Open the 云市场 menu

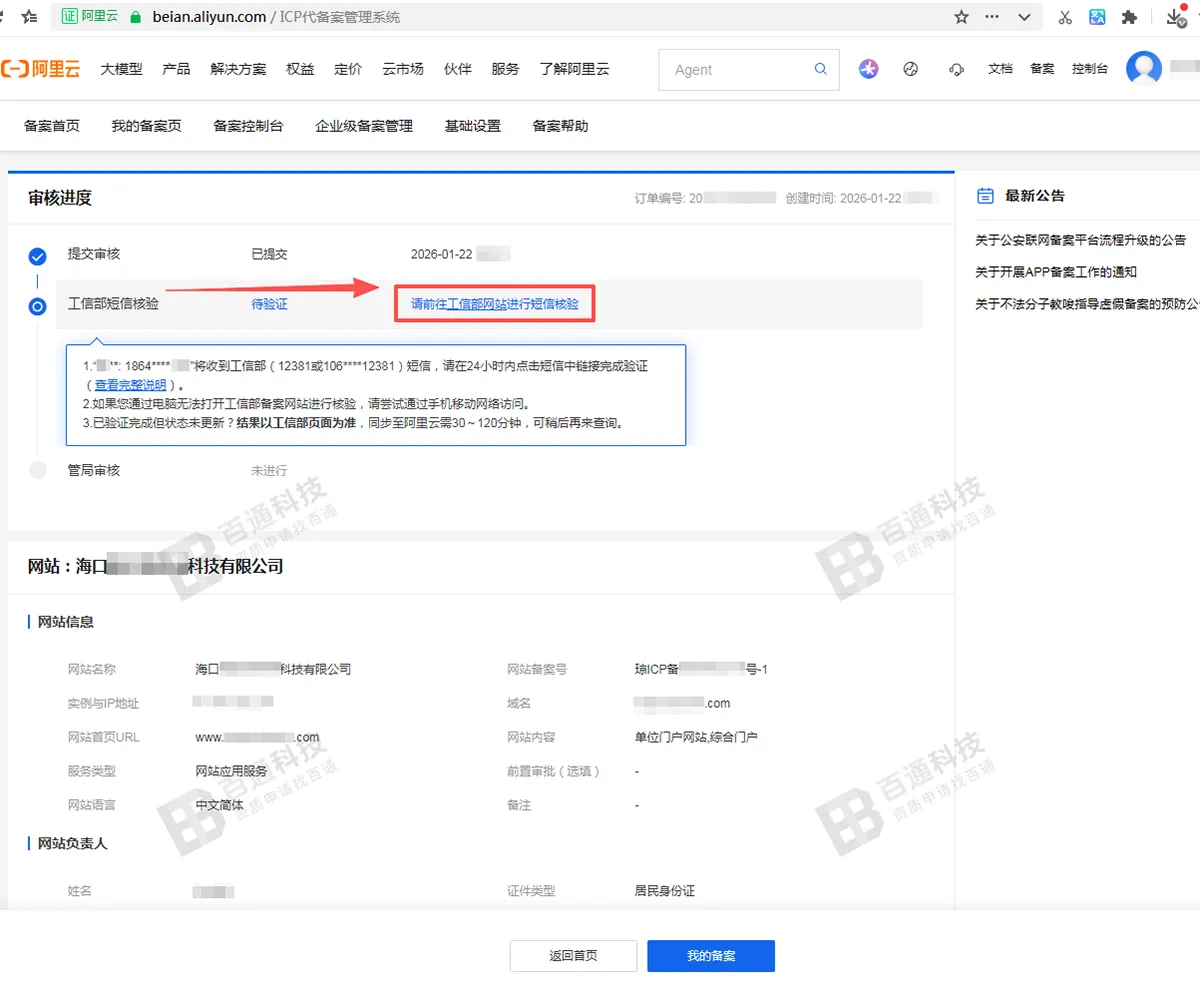[402, 69]
